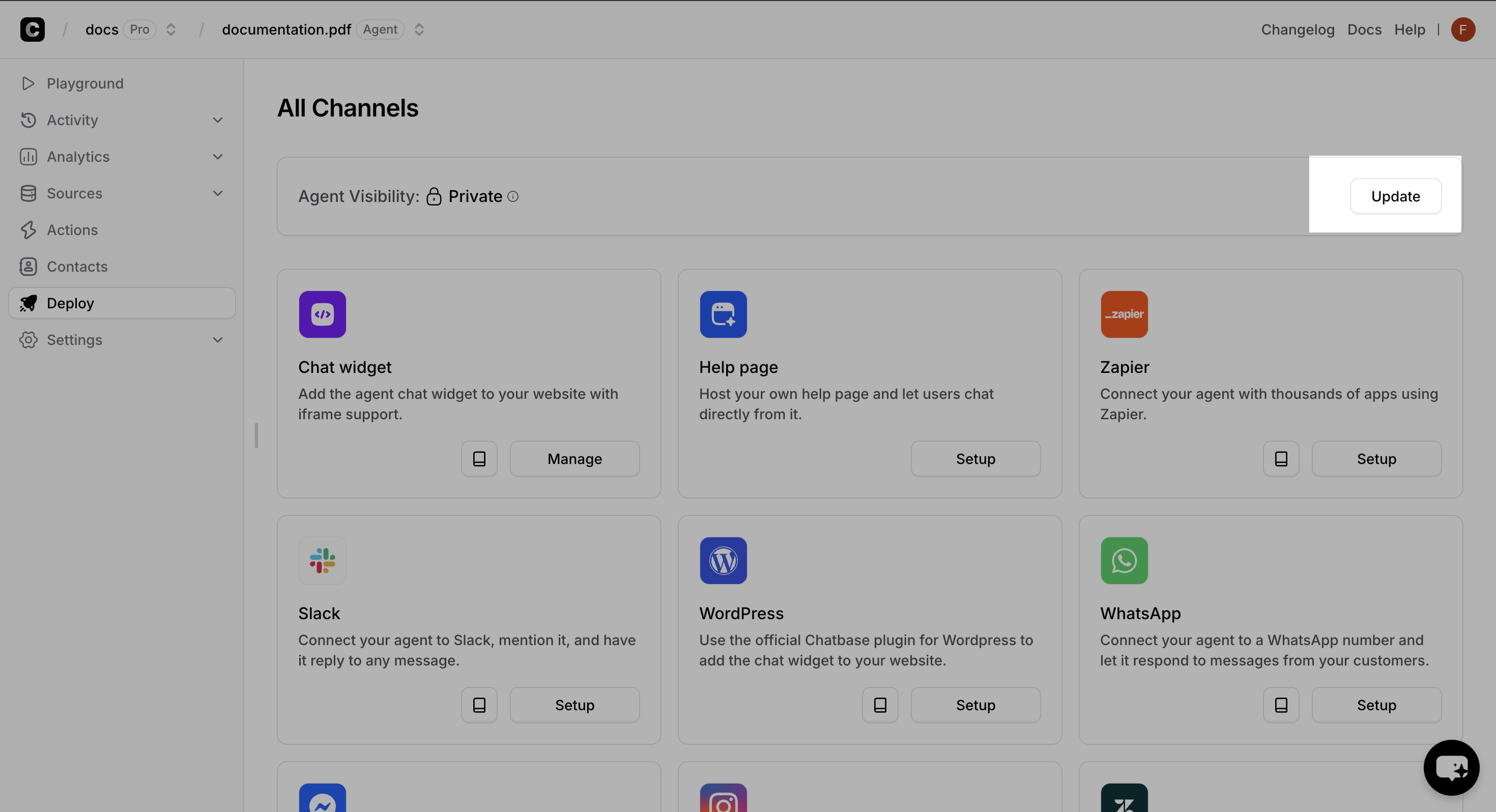Go to Playground in sidebar

pos(85,83)
